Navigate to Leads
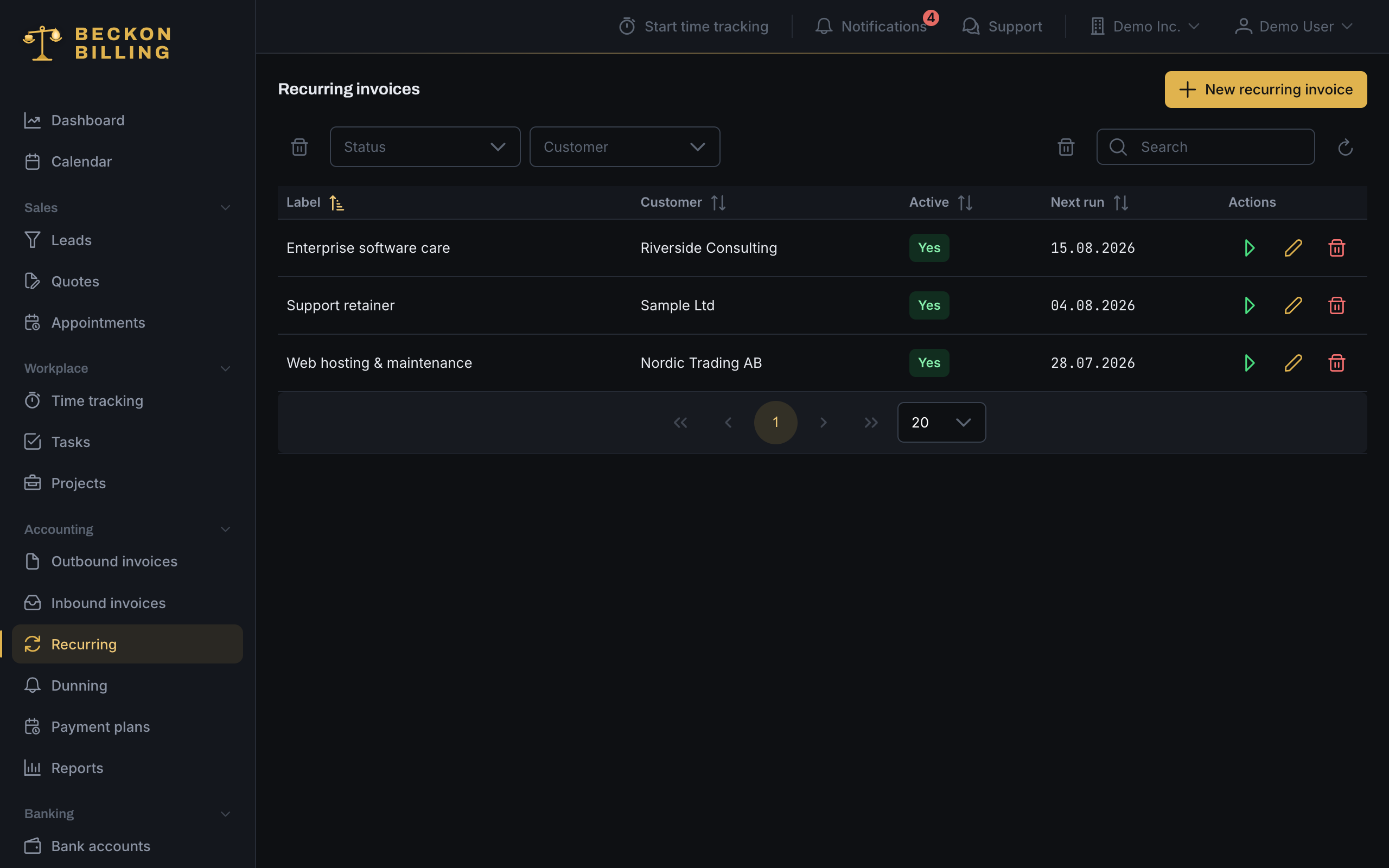 pos(128,240)
